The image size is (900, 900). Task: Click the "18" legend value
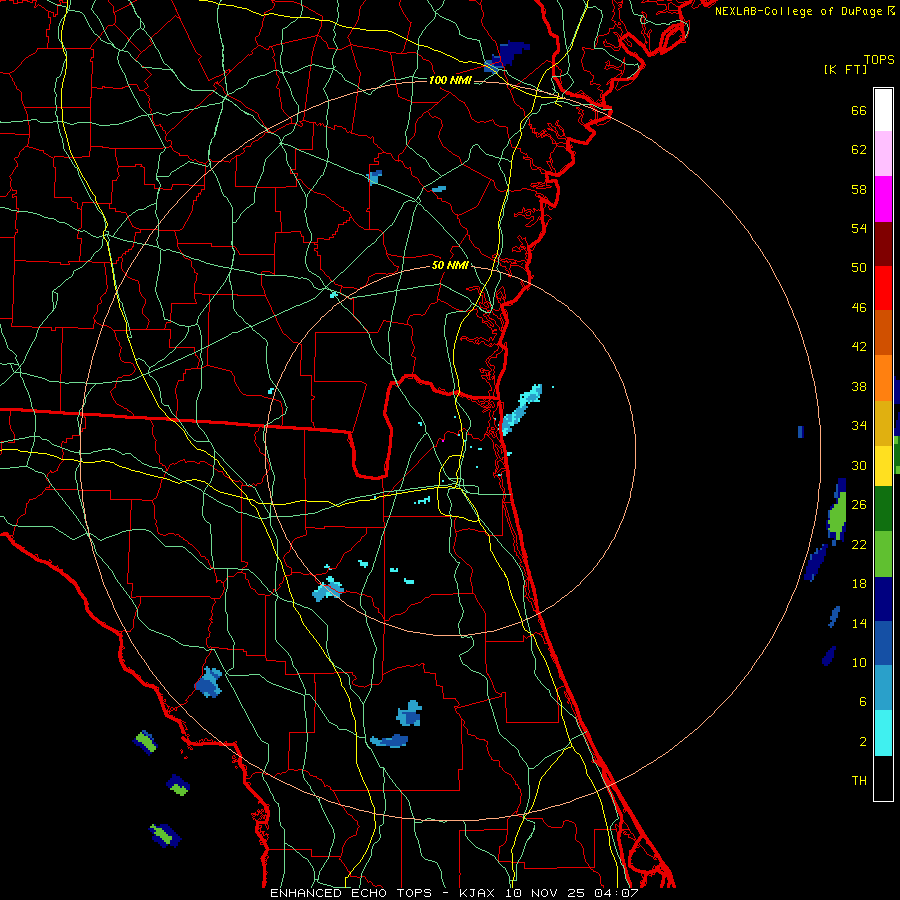point(859,583)
